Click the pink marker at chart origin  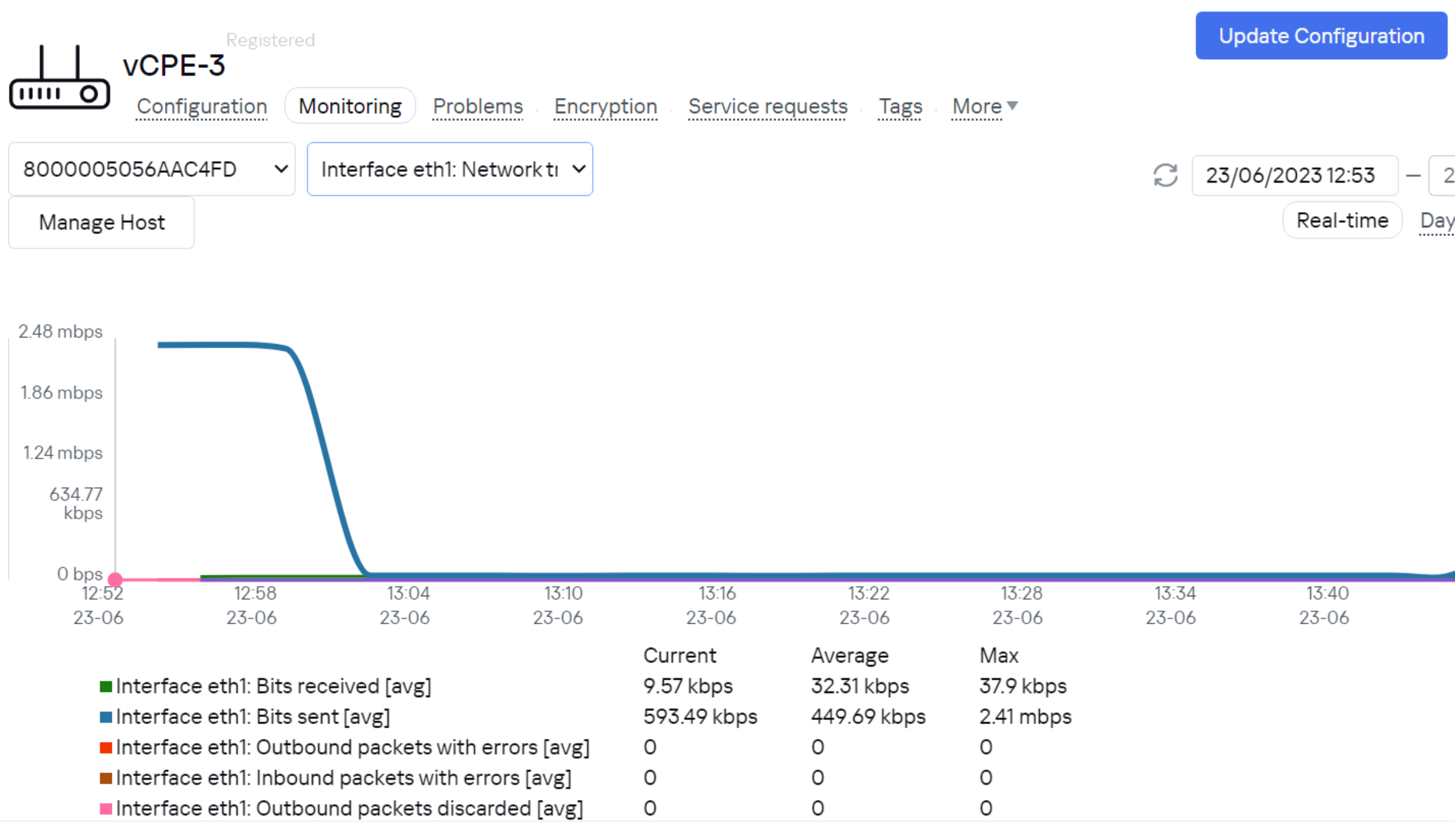[115, 579]
